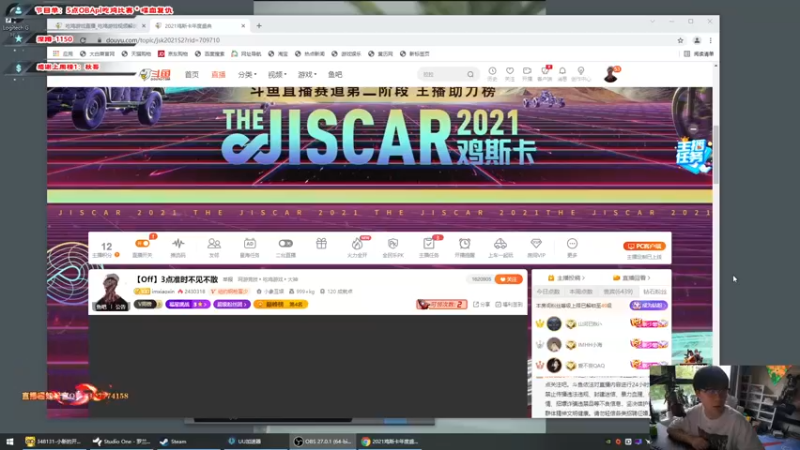Click the orange PC客户端 button
The image size is (800, 450).
[644, 246]
